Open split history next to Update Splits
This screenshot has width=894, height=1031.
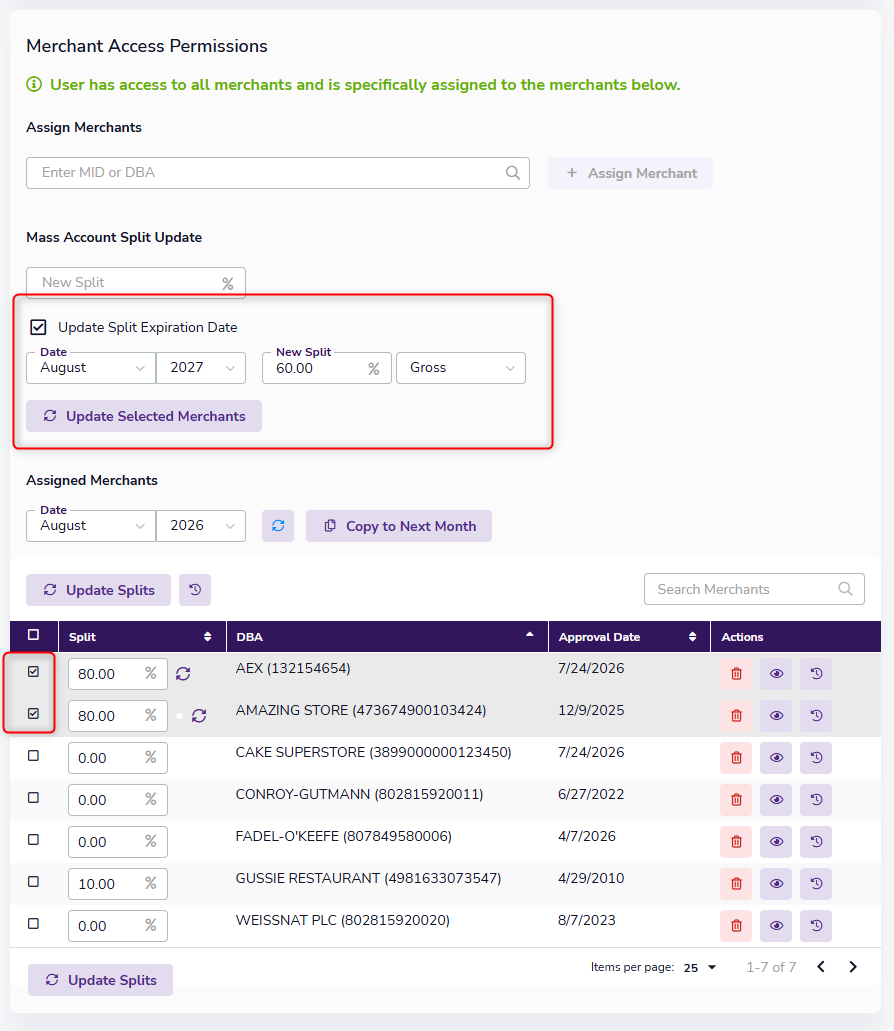click(x=195, y=590)
